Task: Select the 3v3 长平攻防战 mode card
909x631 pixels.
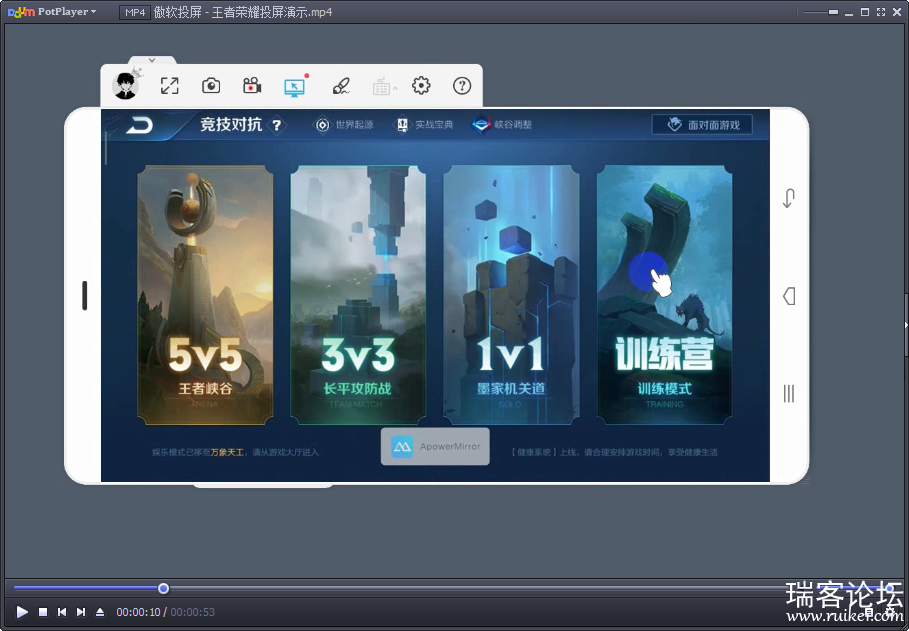Action: 358,295
